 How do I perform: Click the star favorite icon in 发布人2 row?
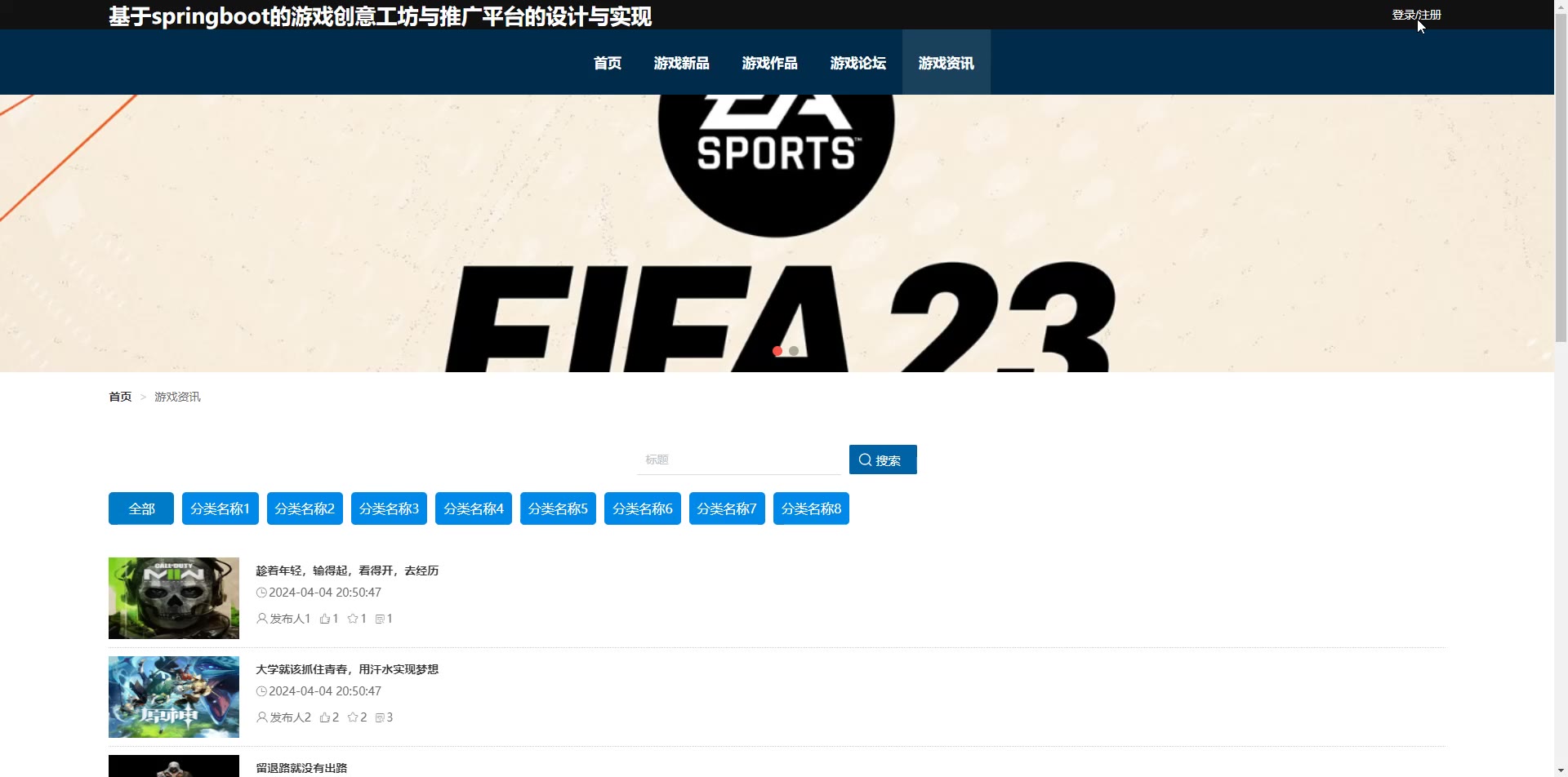pyautogui.click(x=353, y=717)
